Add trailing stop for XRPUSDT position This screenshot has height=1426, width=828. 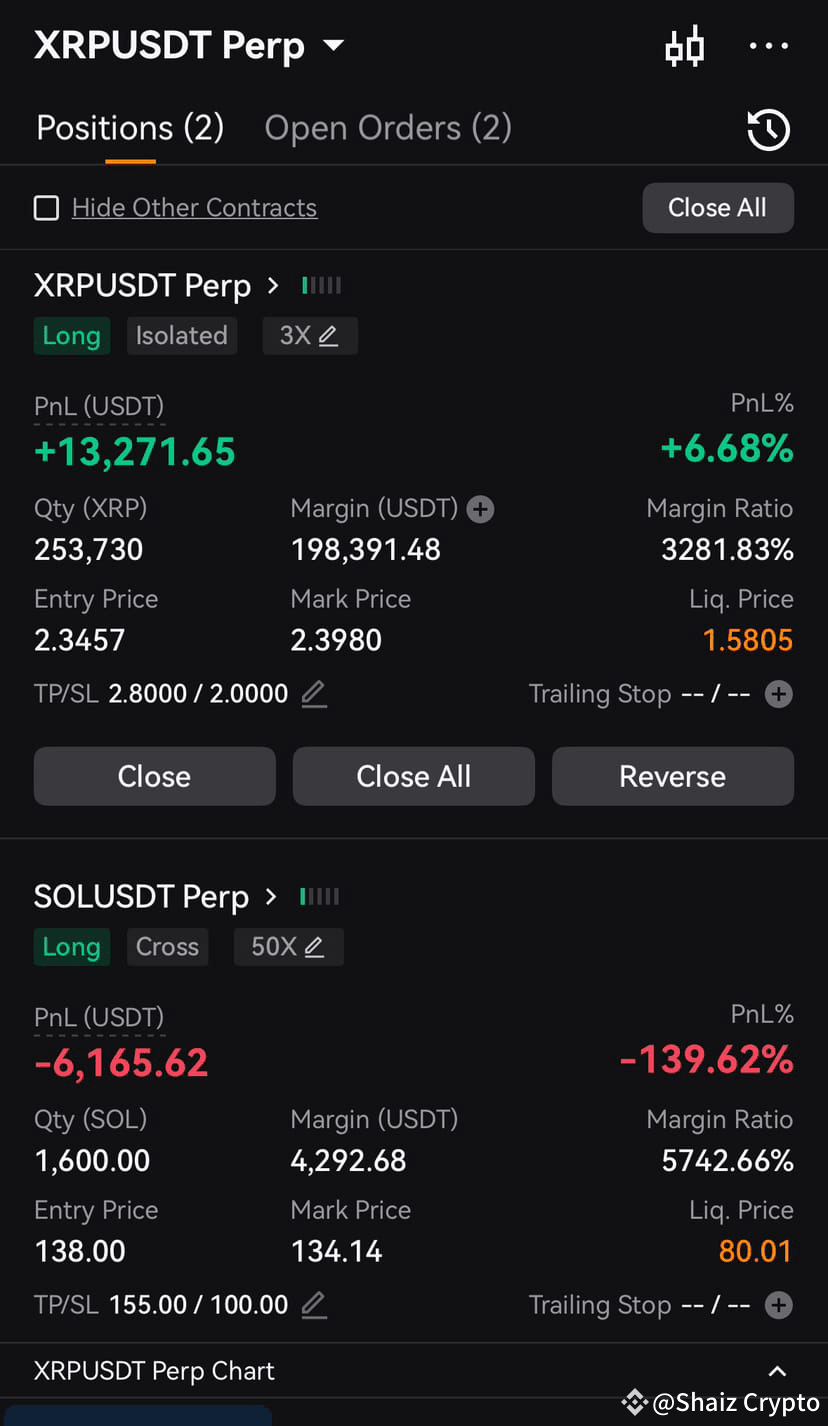click(x=778, y=694)
